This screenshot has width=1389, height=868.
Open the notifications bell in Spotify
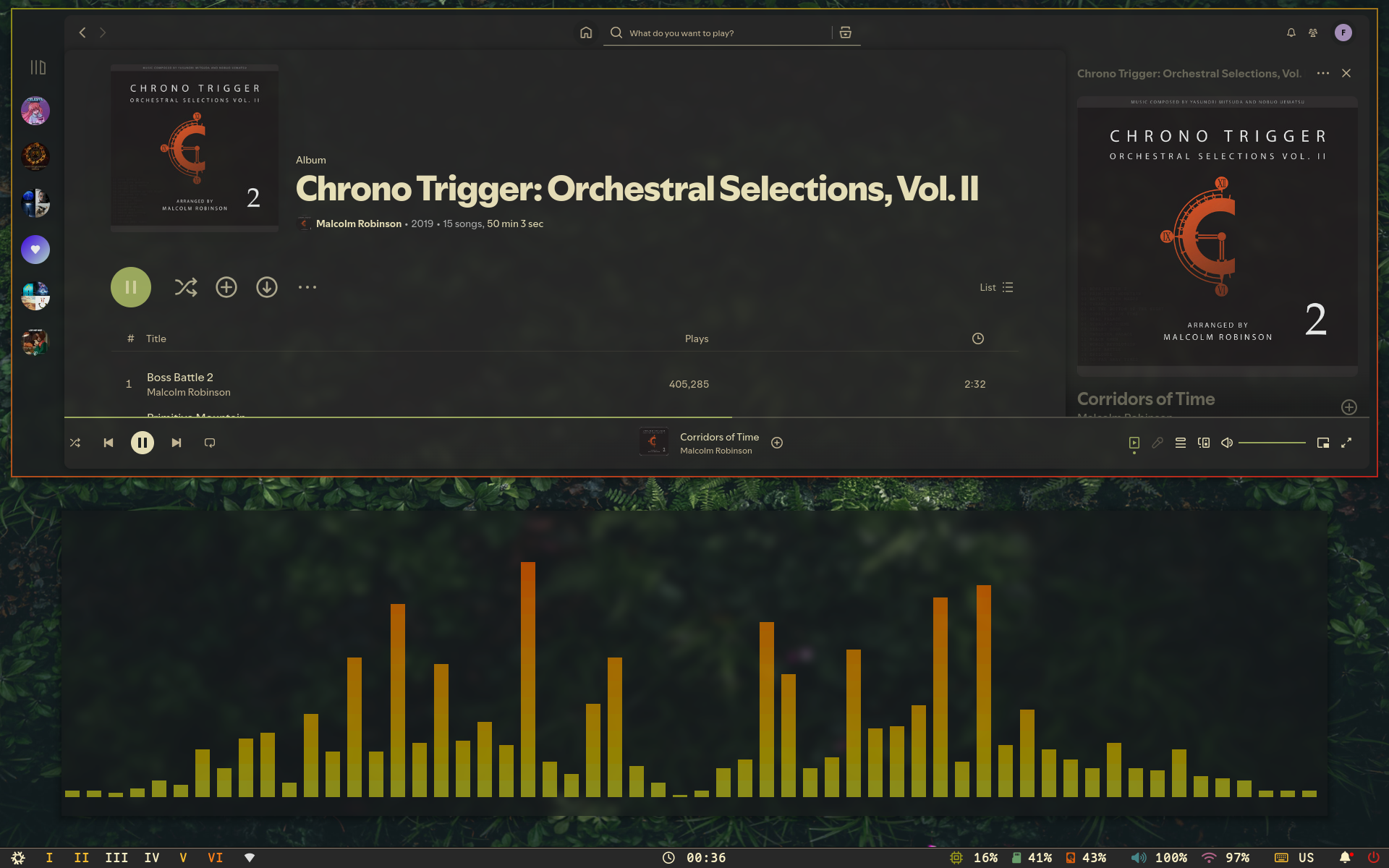pyautogui.click(x=1291, y=33)
